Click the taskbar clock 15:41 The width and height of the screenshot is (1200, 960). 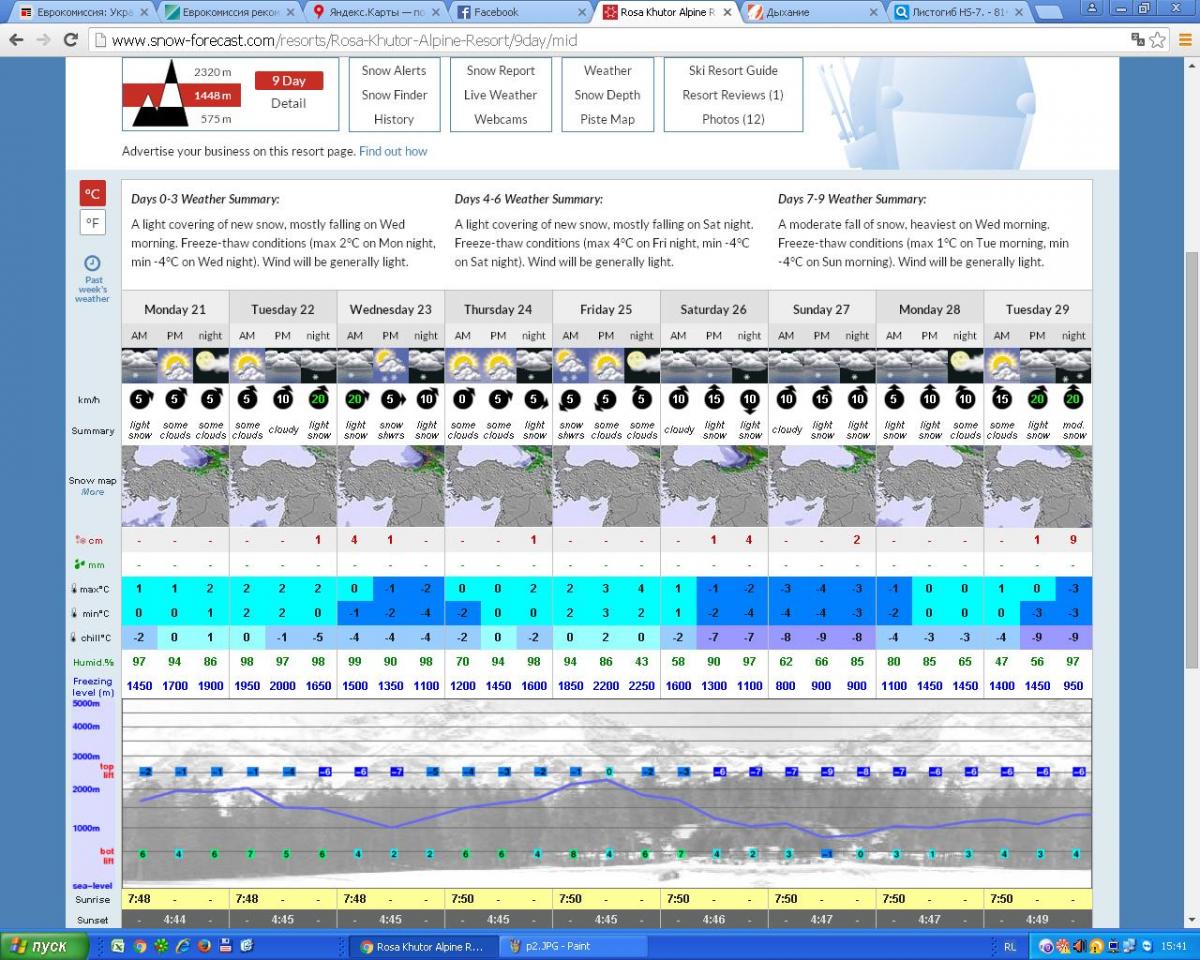click(1175, 946)
